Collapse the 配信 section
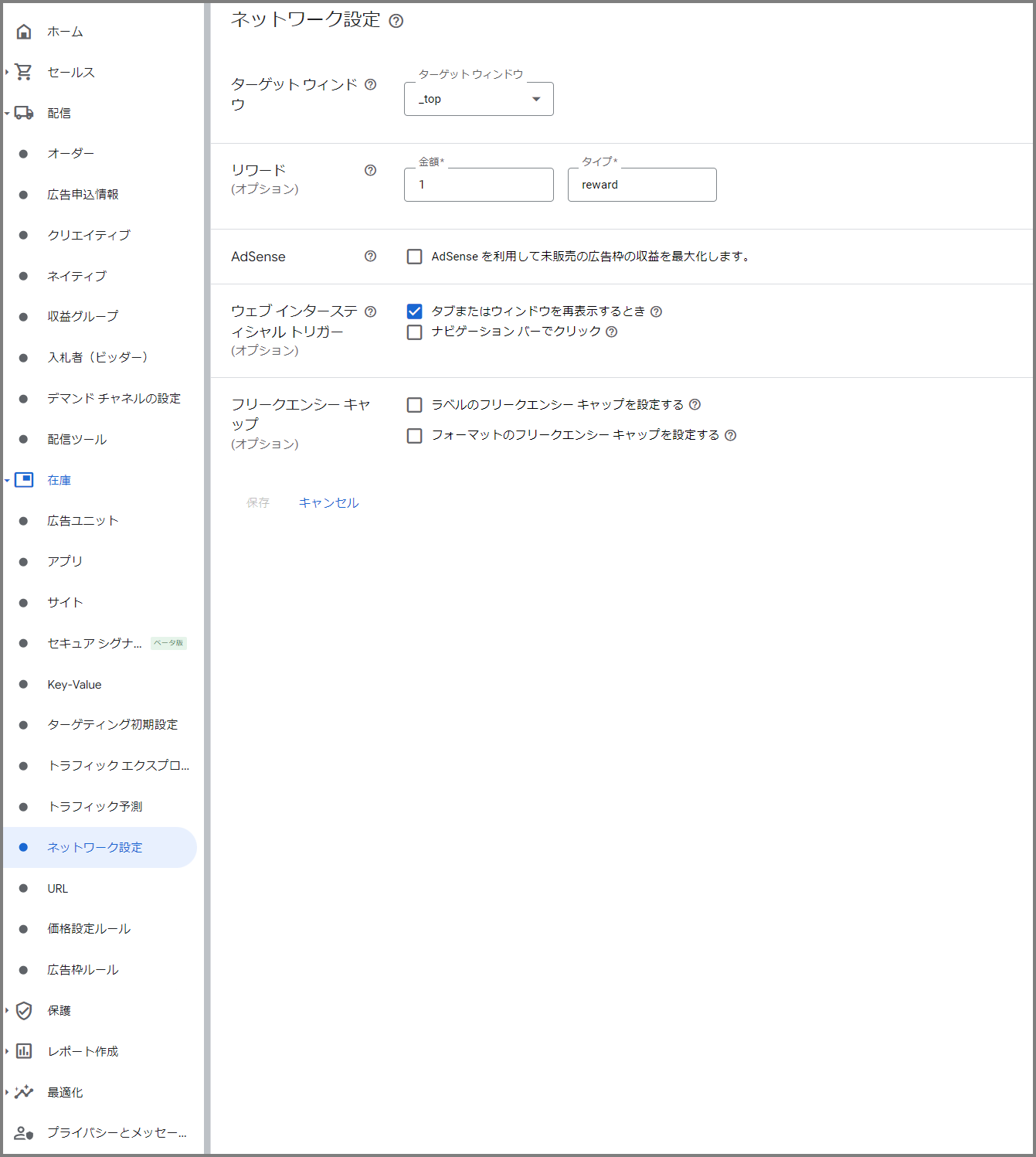 click(x=8, y=112)
